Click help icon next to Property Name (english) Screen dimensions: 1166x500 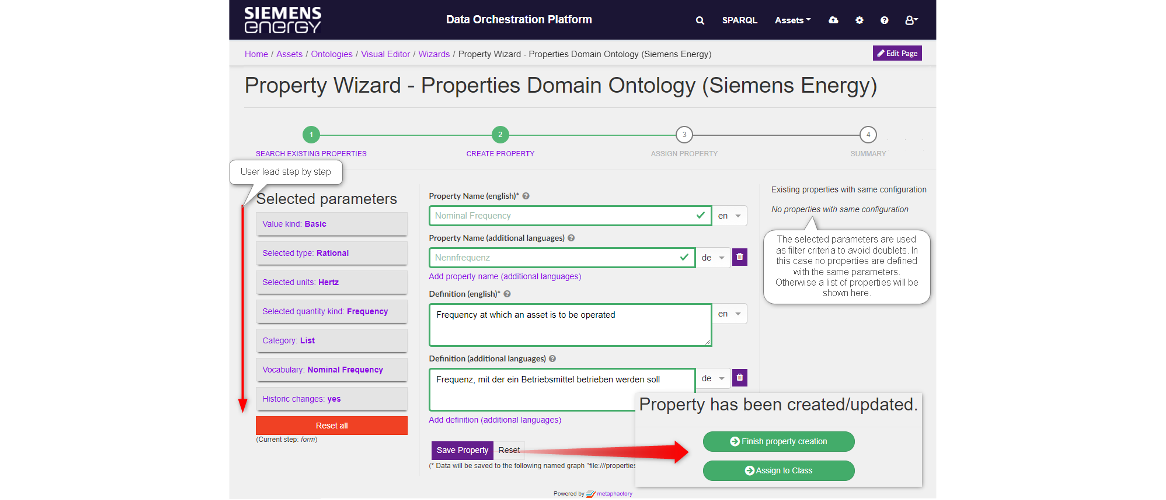click(x=526, y=197)
